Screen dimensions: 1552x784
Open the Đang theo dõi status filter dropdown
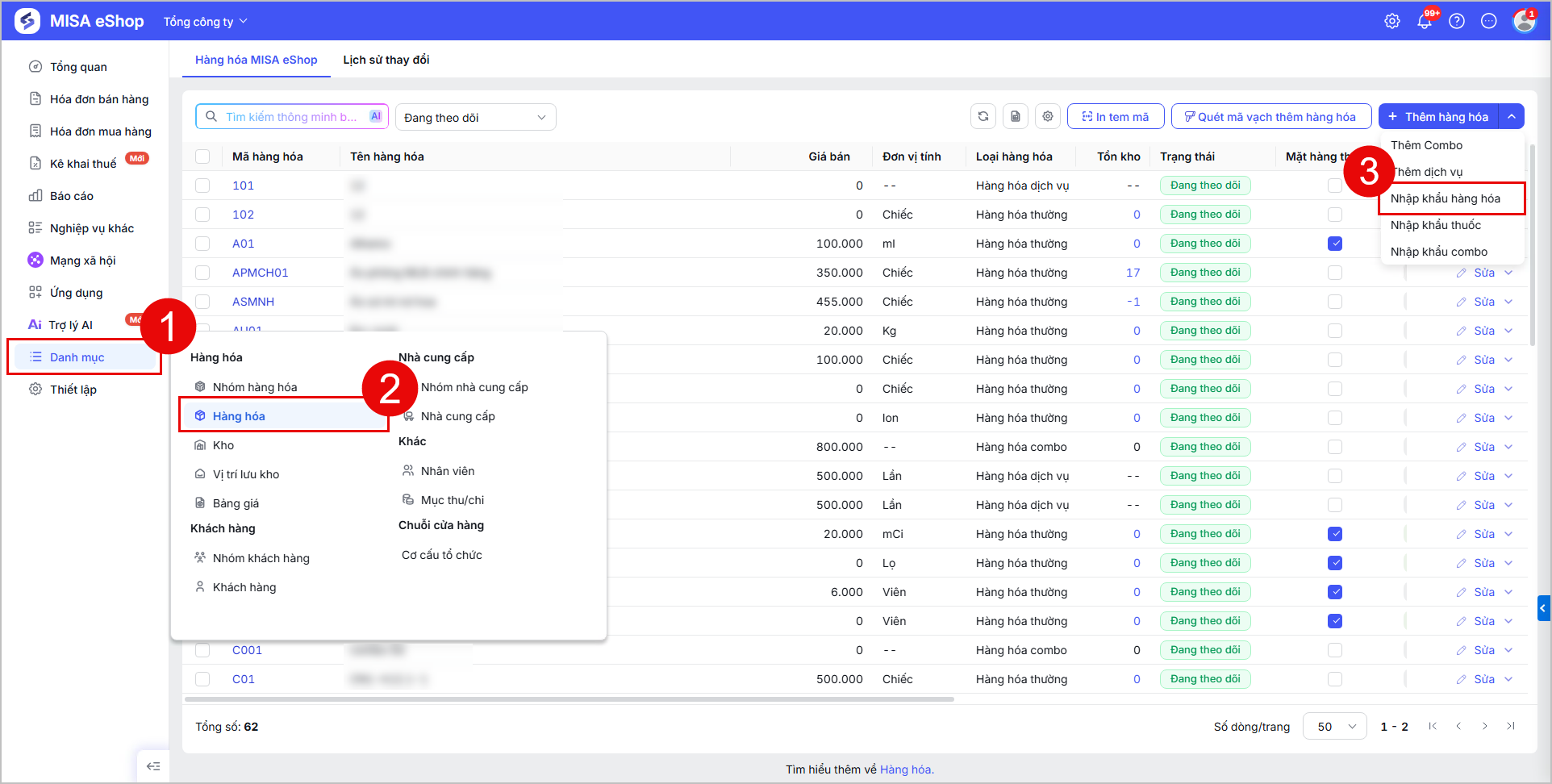click(475, 117)
